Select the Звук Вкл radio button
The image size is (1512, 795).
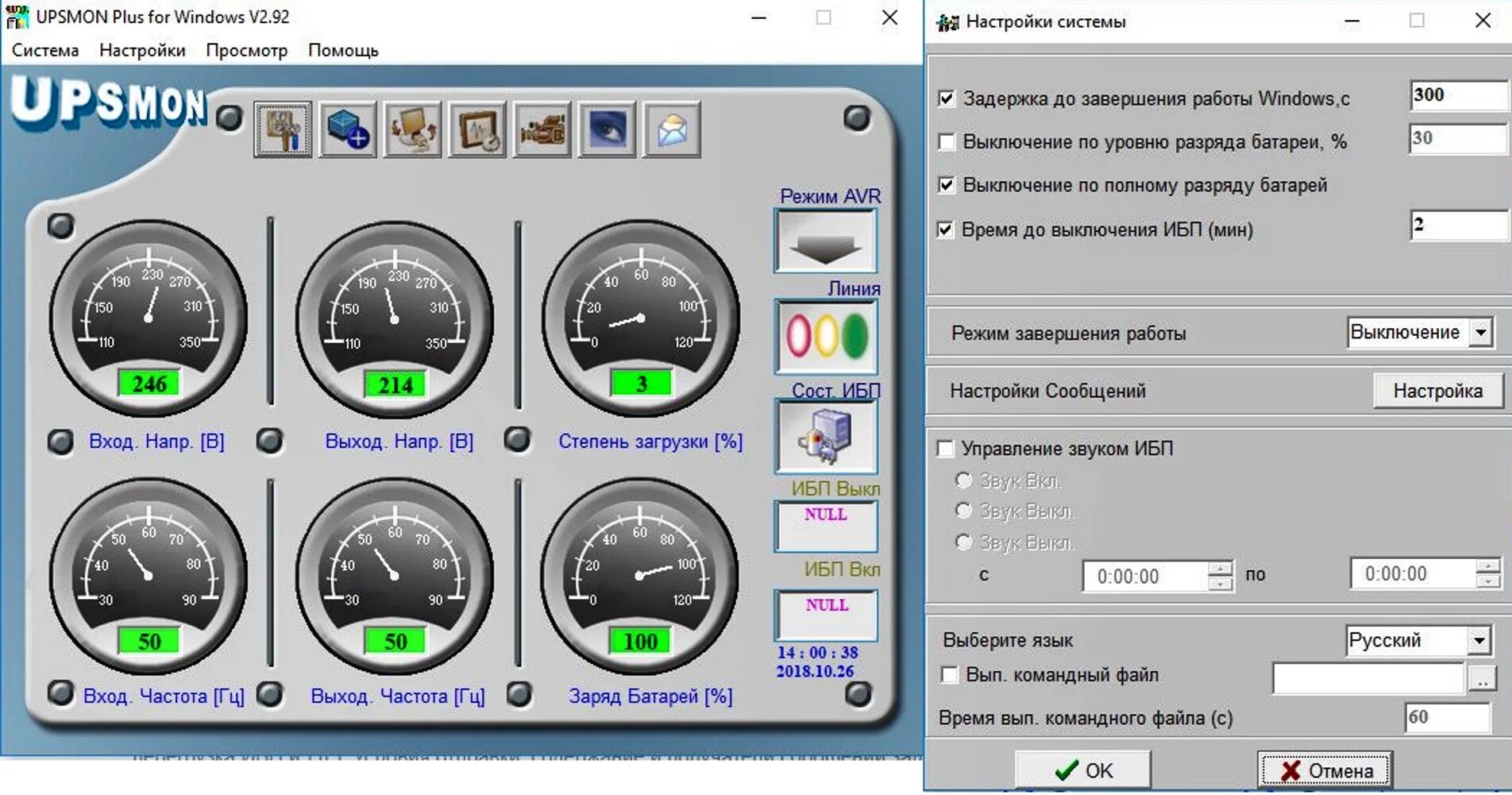tap(963, 480)
